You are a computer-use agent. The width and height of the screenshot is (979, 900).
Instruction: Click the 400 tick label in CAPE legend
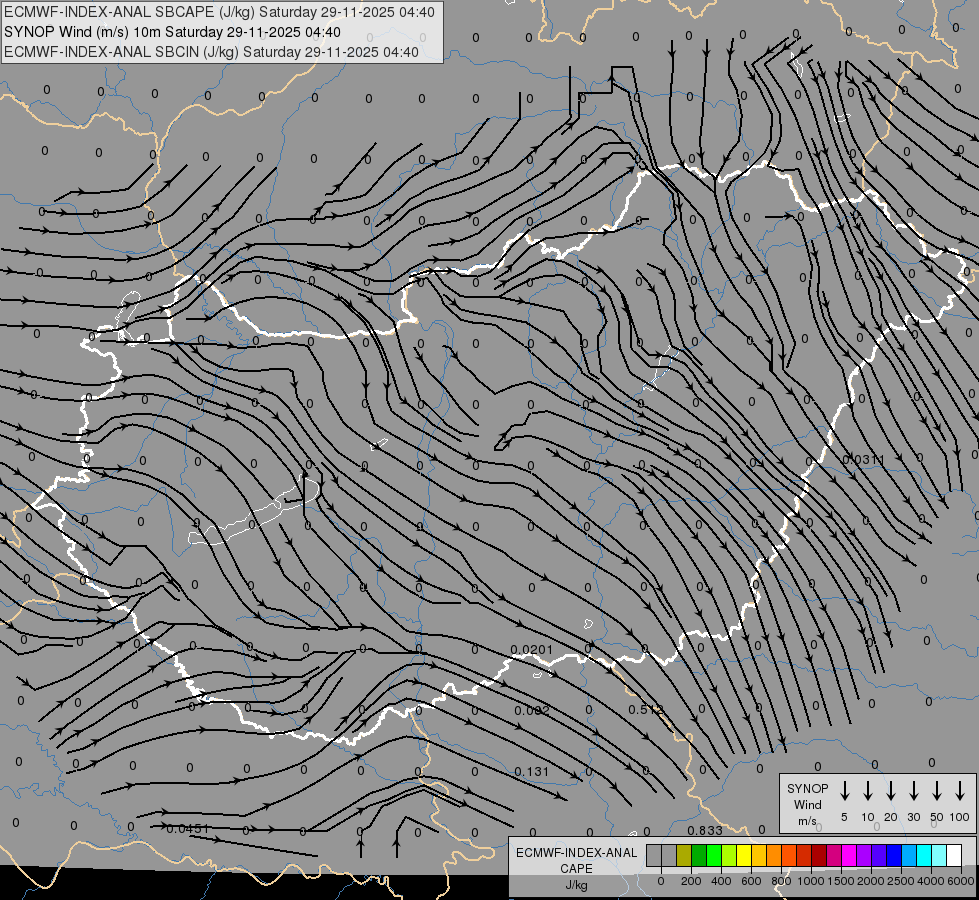coord(721,881)
